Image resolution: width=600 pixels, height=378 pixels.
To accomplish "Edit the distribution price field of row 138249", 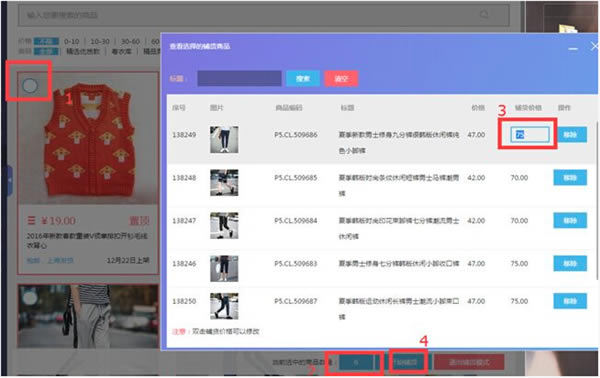I will [x=530, y=134].
